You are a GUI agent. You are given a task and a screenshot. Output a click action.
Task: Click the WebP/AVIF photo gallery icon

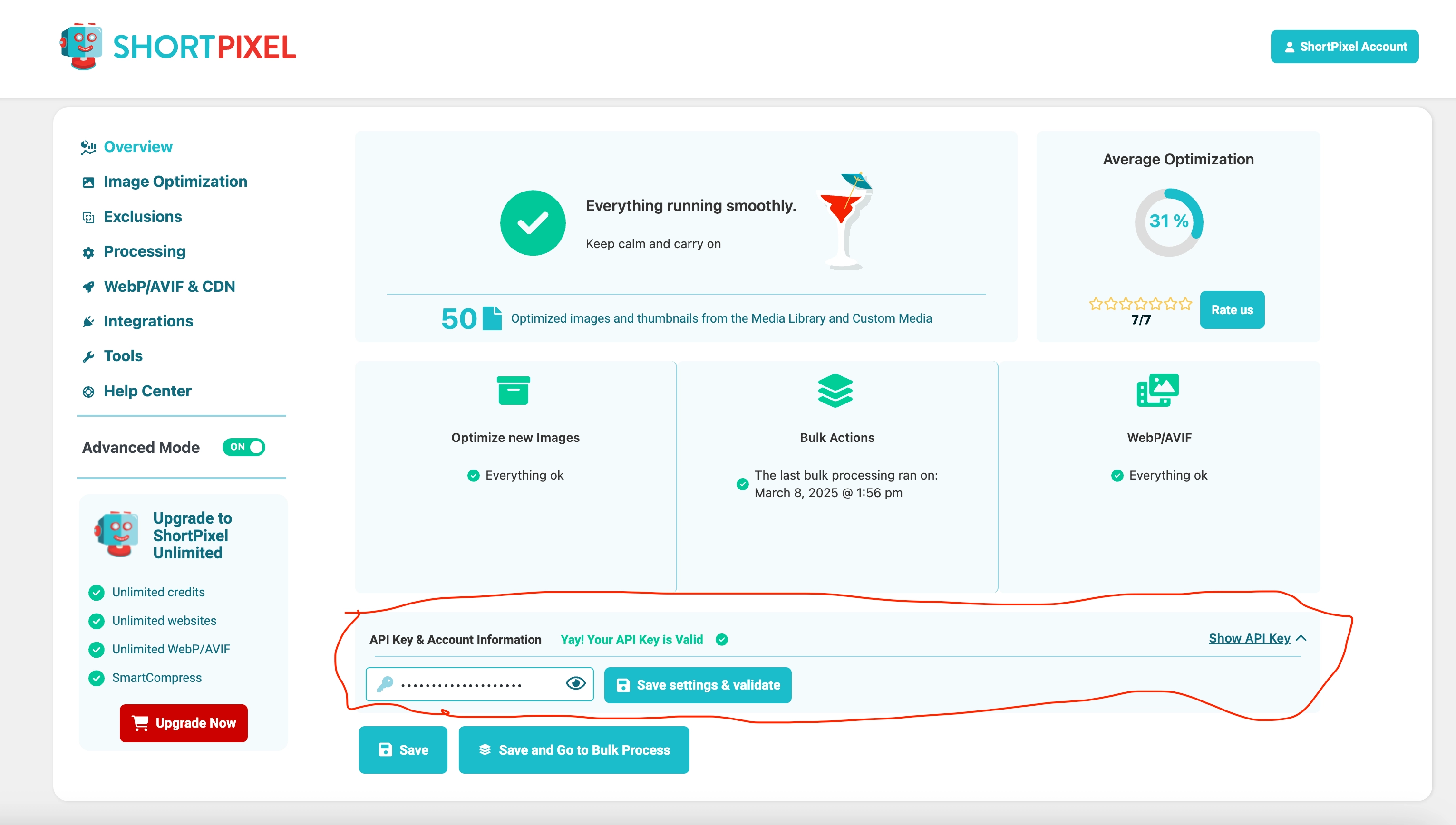tap(1158, 390)
